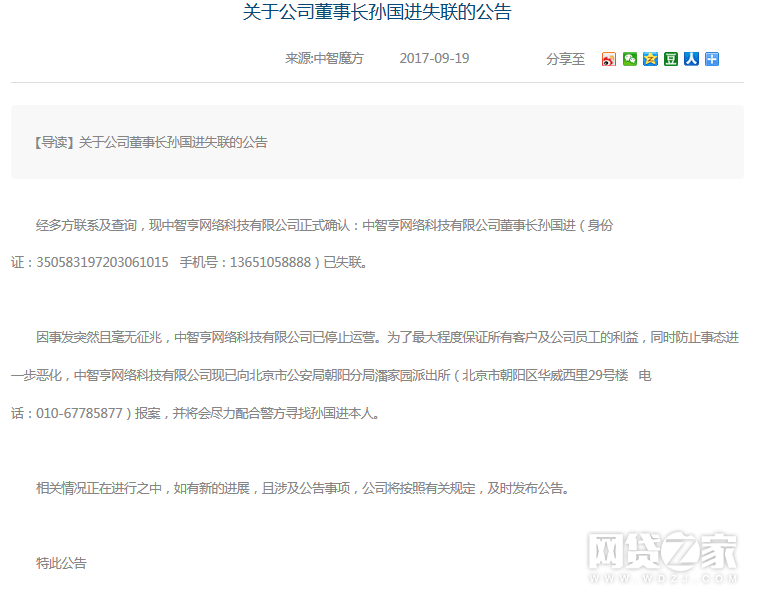The height and width of the screenshot is (593, 760).
Task: Share article via WeChat icon
Action: (x=630, y=59)
